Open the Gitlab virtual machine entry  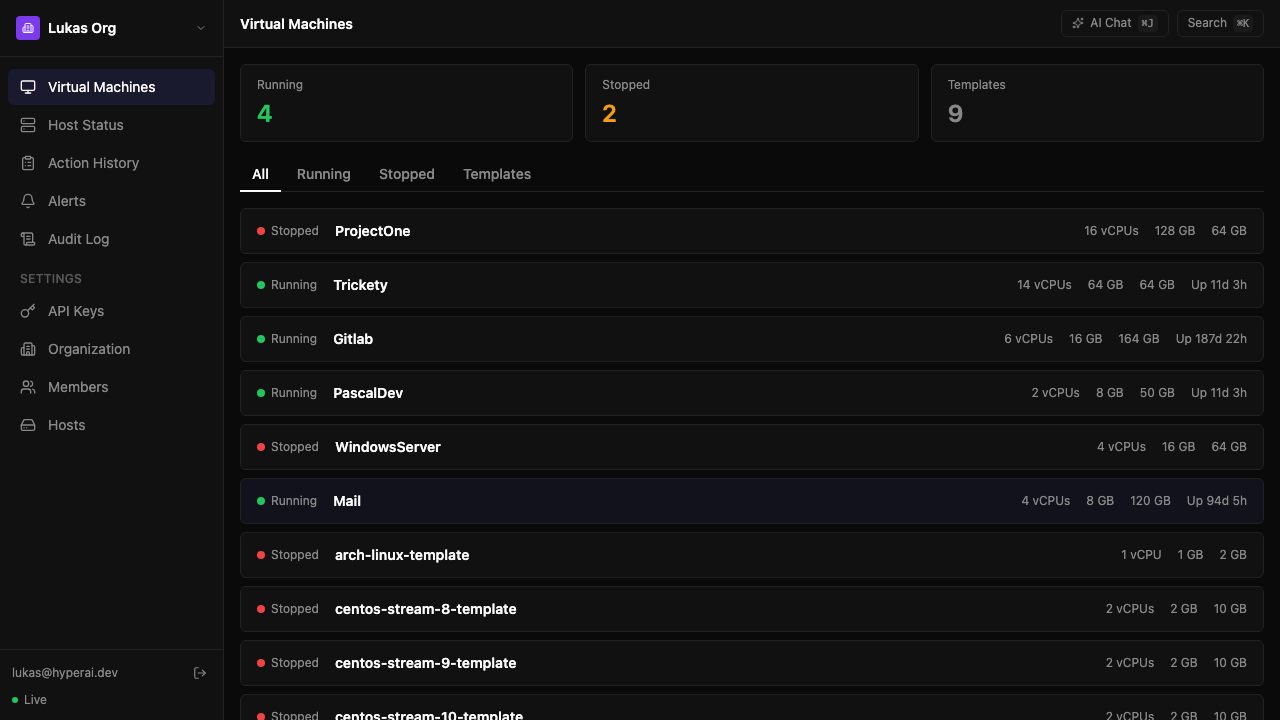click(751, 339)
